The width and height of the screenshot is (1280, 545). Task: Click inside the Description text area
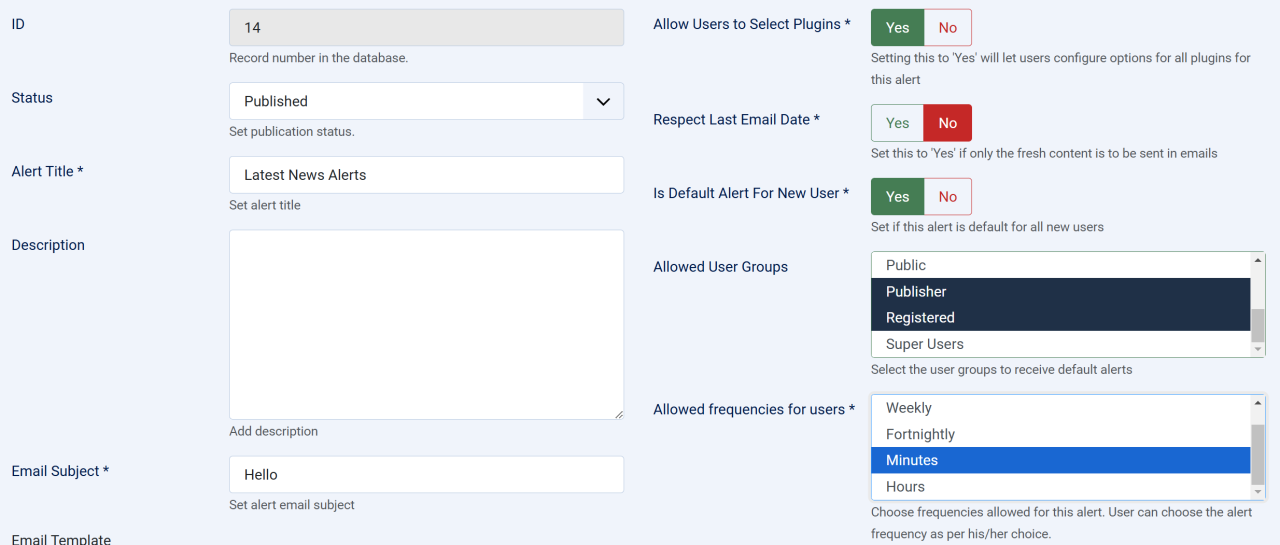click(426, 324)
